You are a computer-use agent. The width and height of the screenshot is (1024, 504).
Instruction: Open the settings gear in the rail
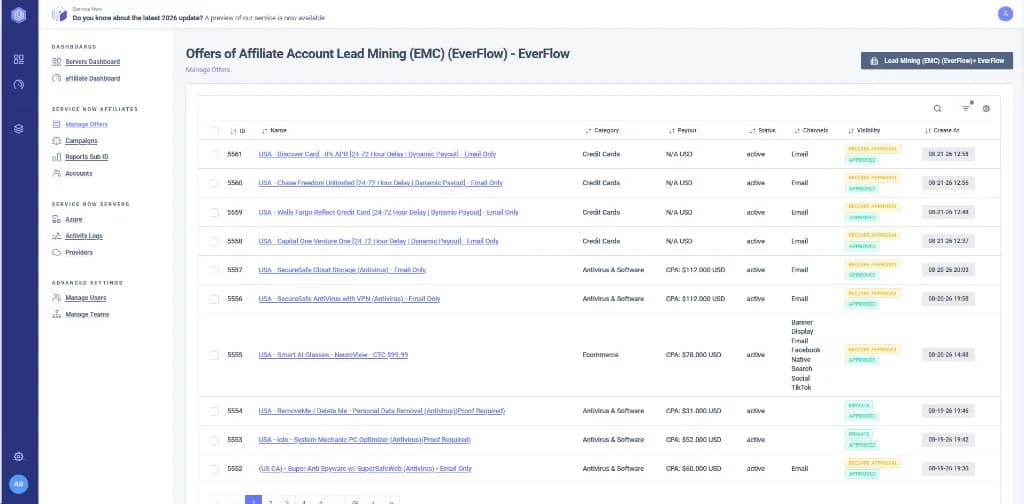pyautogui.click(x=19, y=456)
